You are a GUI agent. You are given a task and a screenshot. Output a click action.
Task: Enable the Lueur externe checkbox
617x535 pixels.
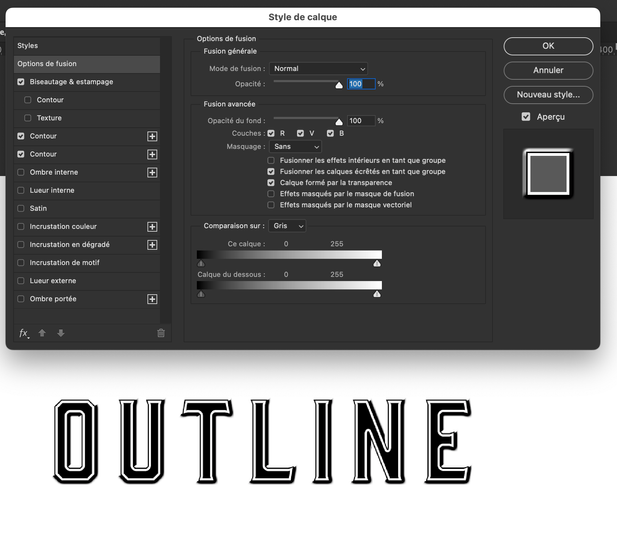[21, 281]
